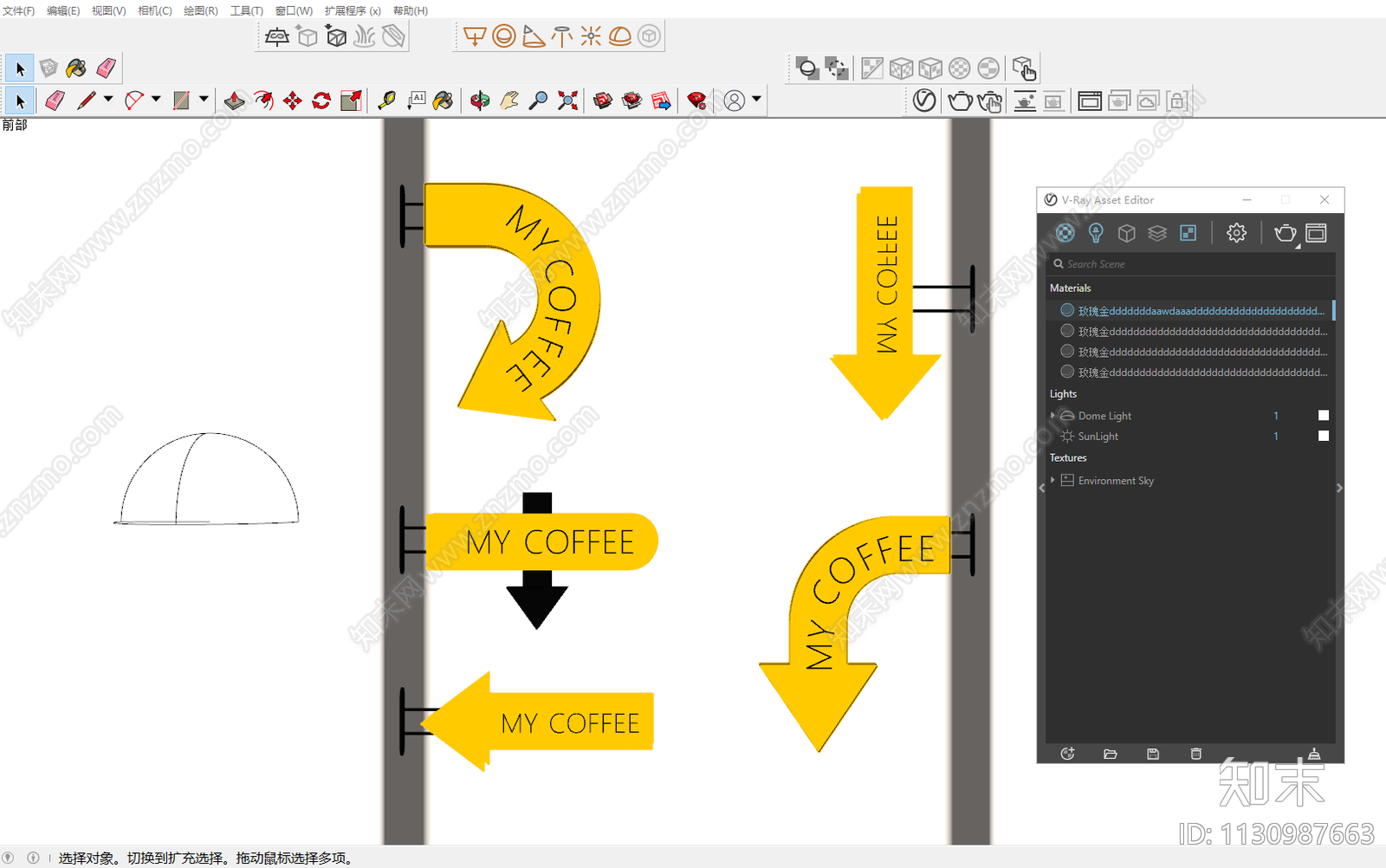Pick the Scale tool

coord(351,100)
